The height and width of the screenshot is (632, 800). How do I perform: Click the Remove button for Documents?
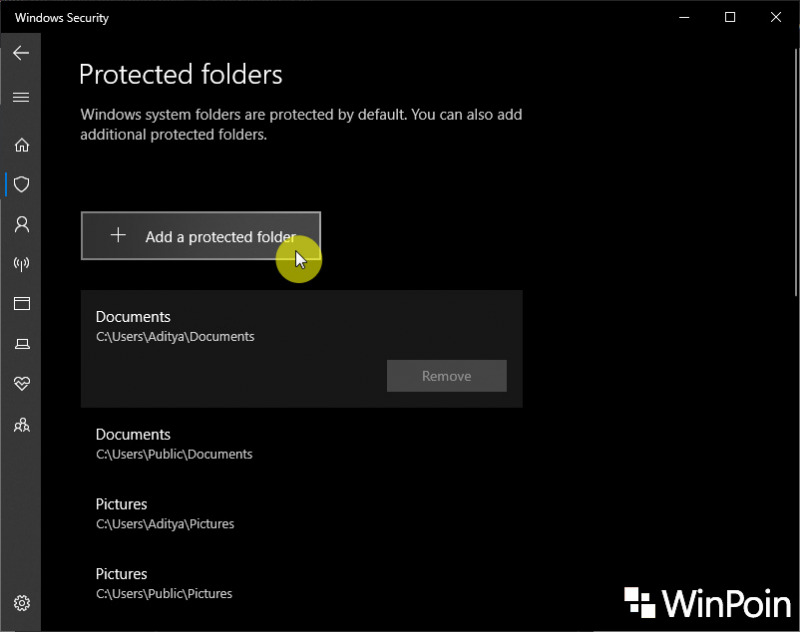pos(446,376)
